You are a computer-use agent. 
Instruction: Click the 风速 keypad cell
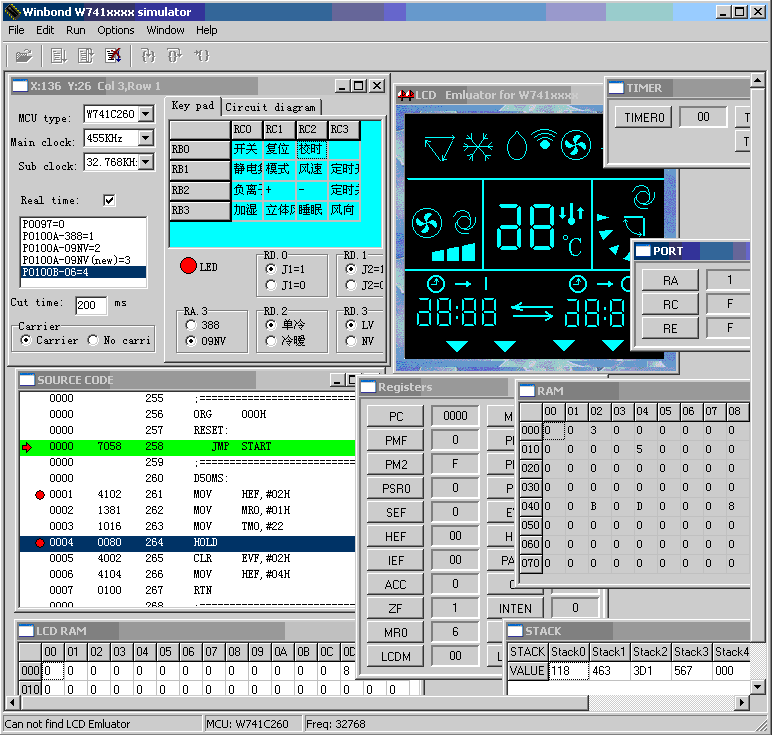(x=312, y=169)
